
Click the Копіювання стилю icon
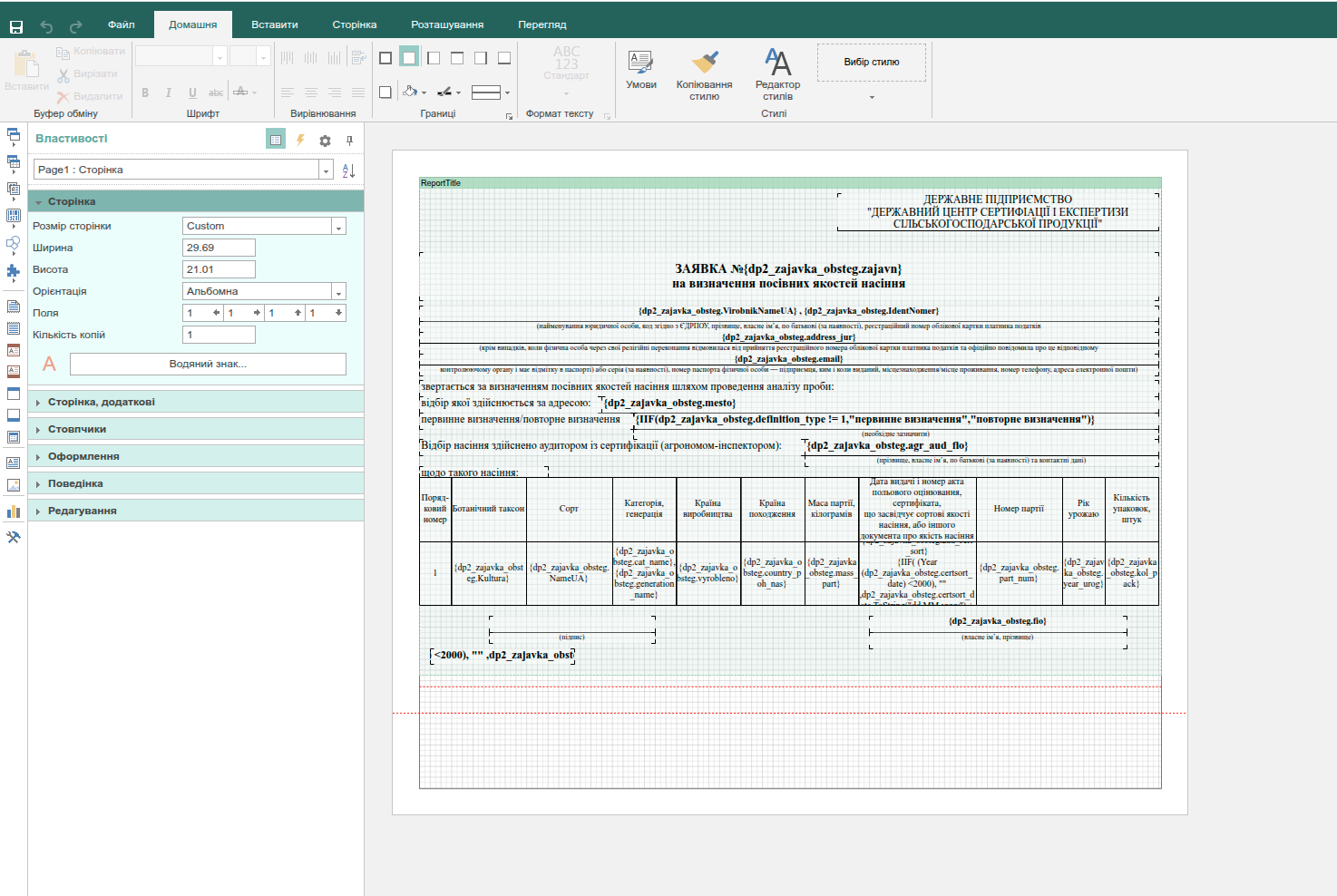704,74
